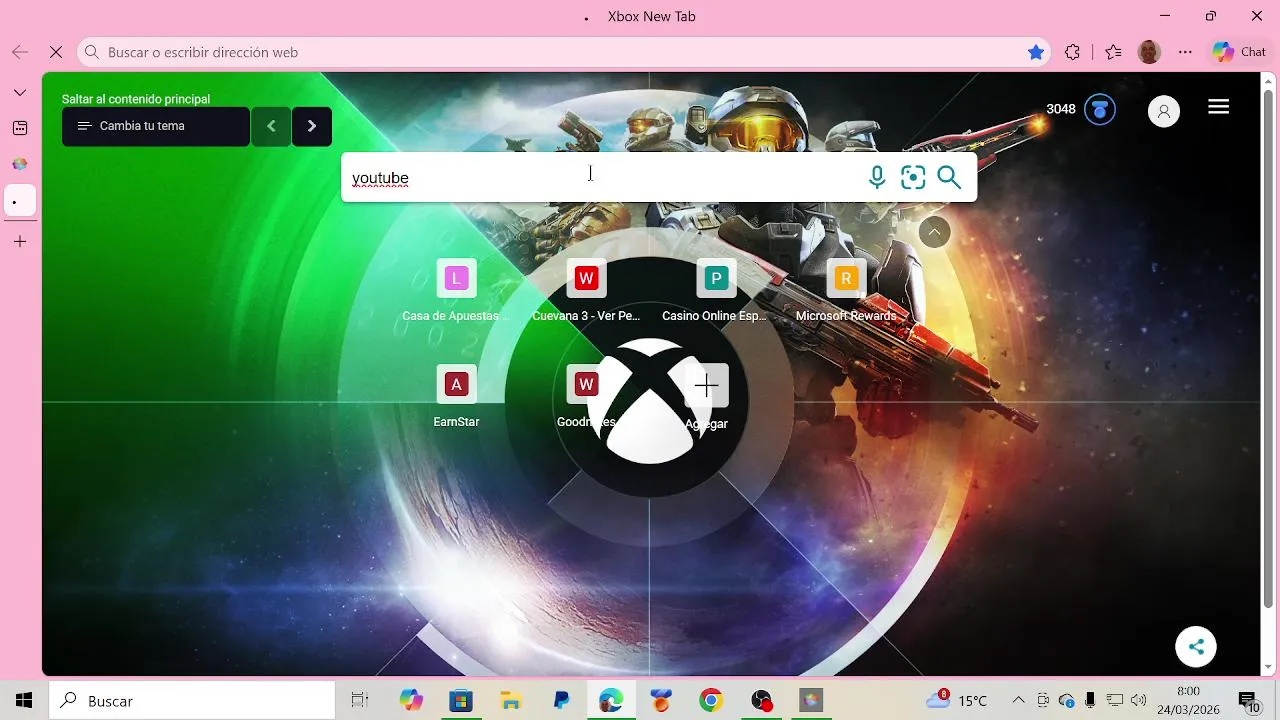Image resolution: width=1280 pixels, height=720 pixels.
Task: Open visual search camera icon
Action: [913, 178]
